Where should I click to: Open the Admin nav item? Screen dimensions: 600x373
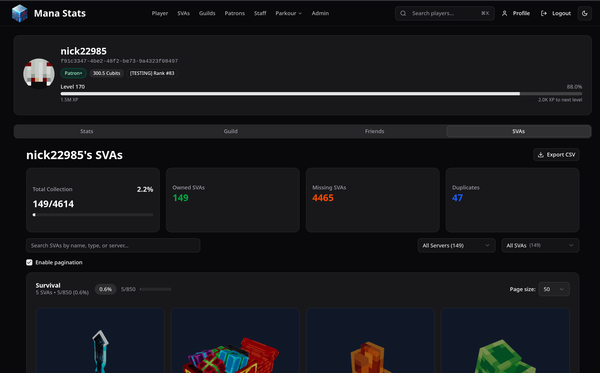(x=320, y=13)
